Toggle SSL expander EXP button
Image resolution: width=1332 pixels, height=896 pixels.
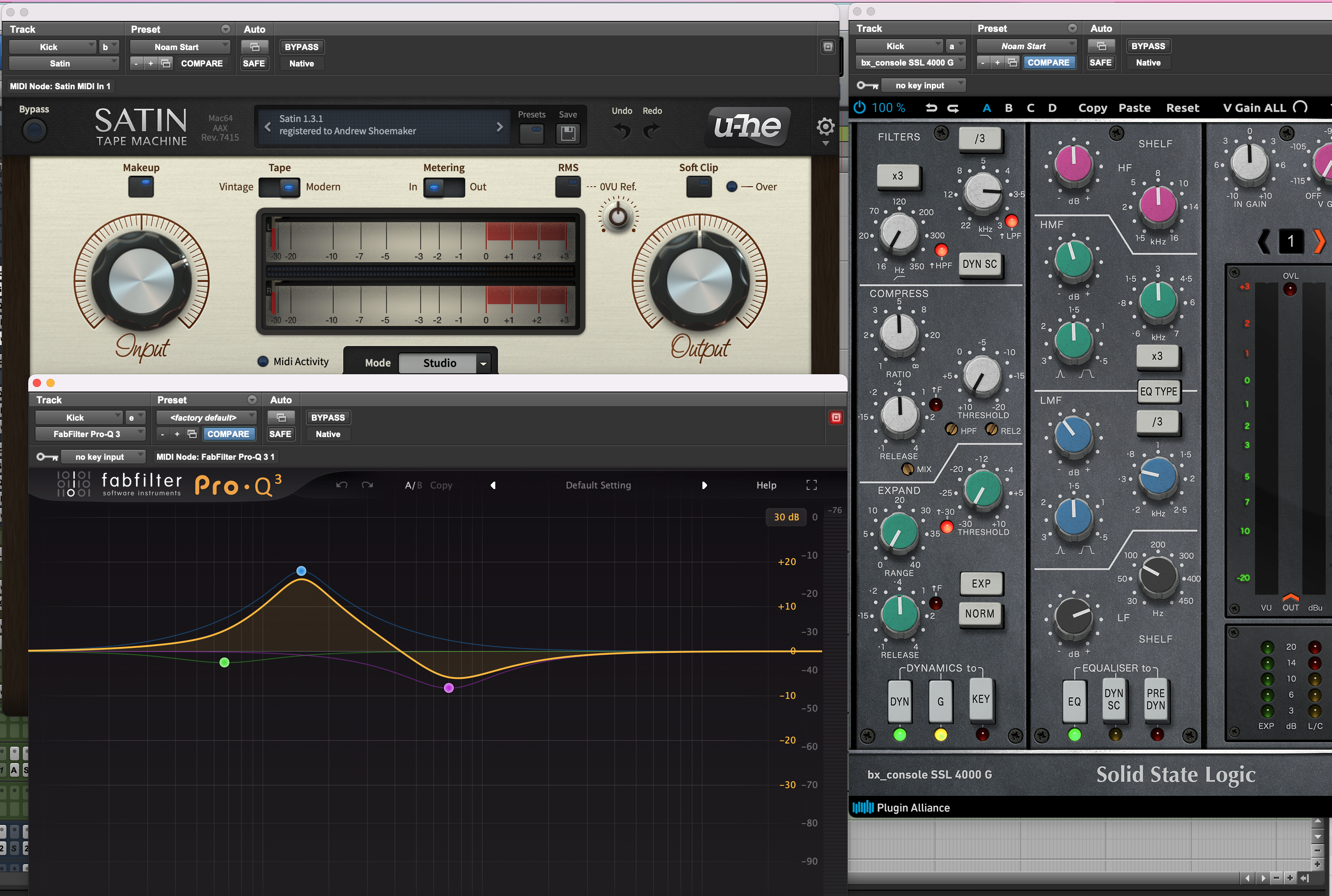[981, 583]
